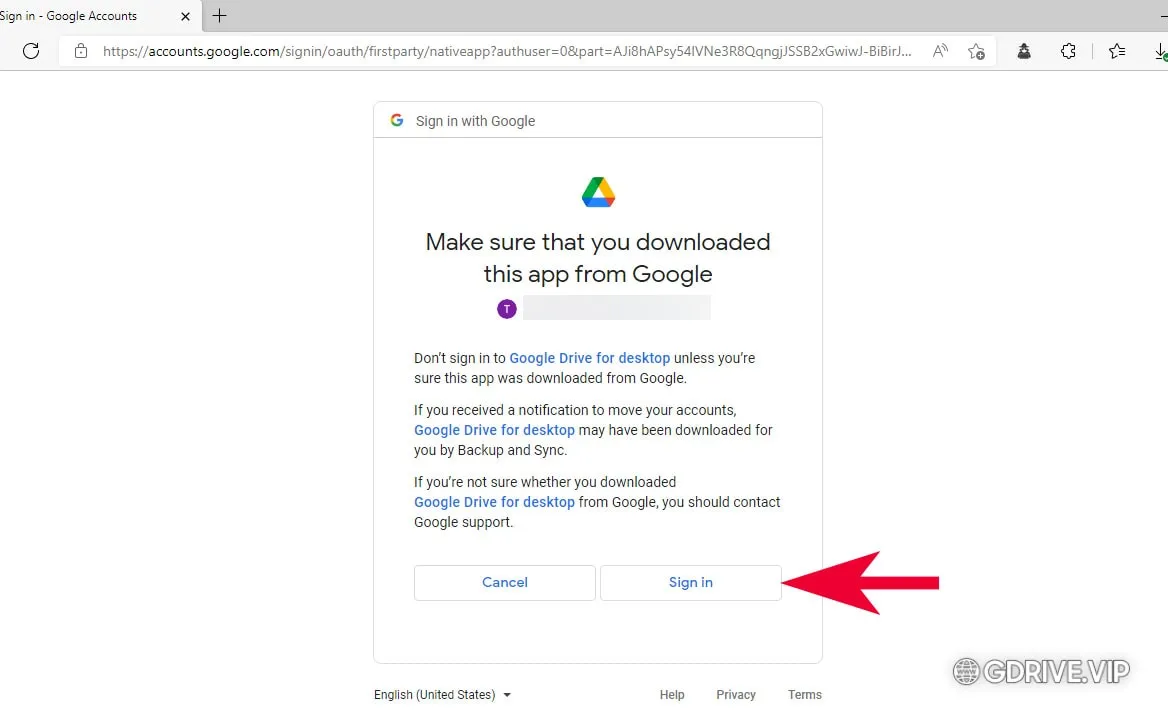The image size is (1168, 724).
Task: Click inside the address bar
Action: [x=500, y=51]
